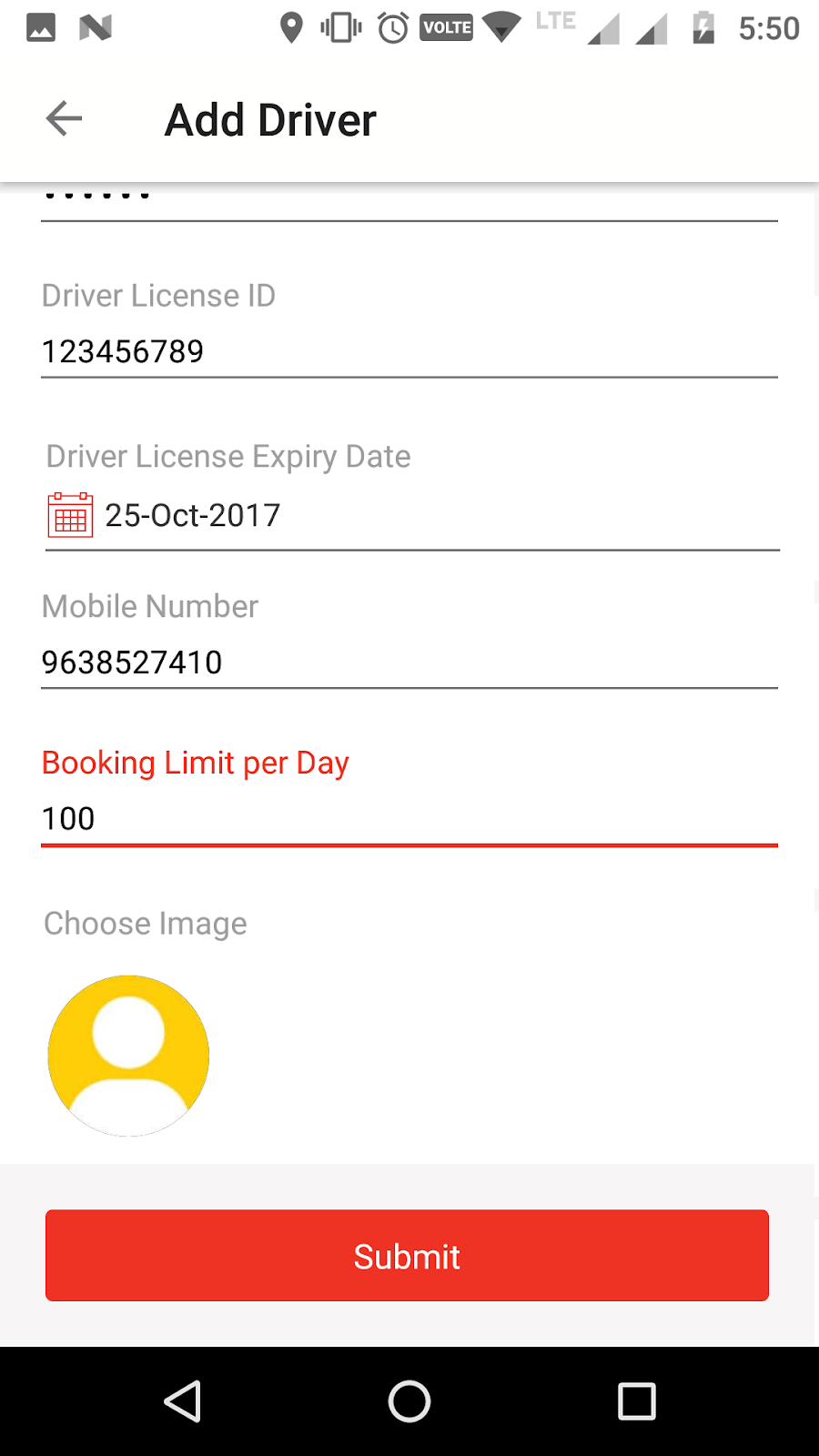Focus the Mobile Number field
819x1456 pixels.
point(409,662)
